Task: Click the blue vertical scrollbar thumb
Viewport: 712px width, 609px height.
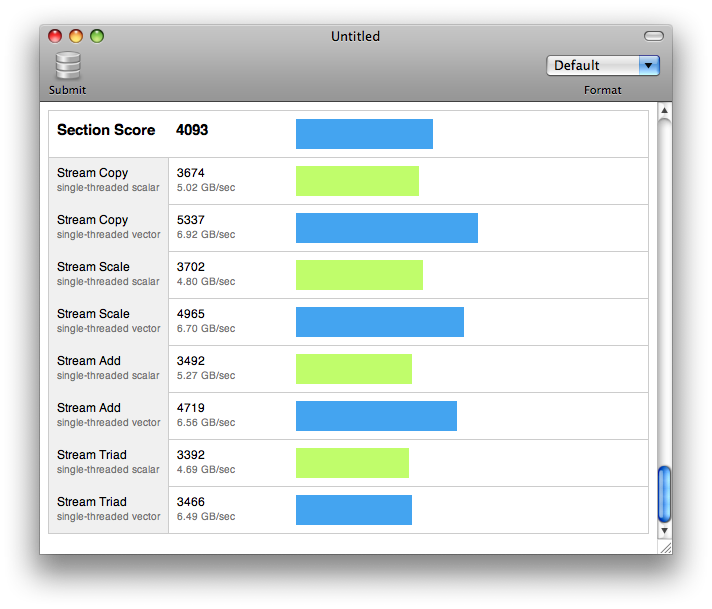Action: (664, 494)
